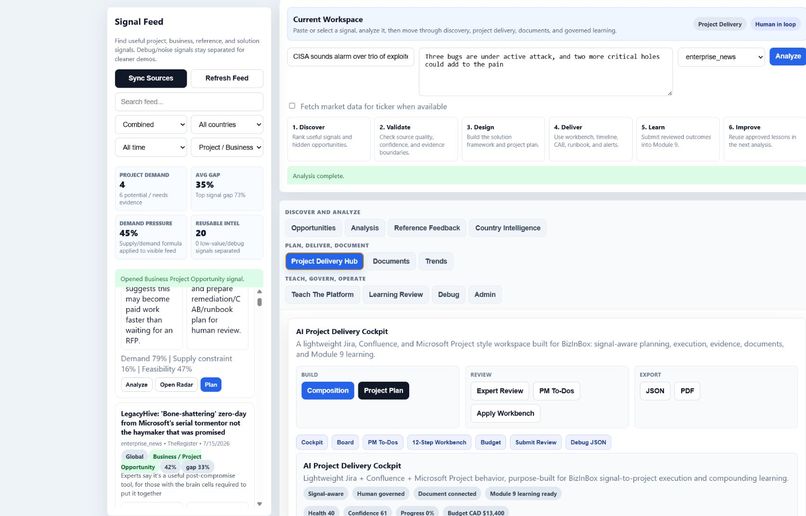Click the Composition build button
Image resolution: width=806 pixels, height=516 pixels.
coord(328,391)
